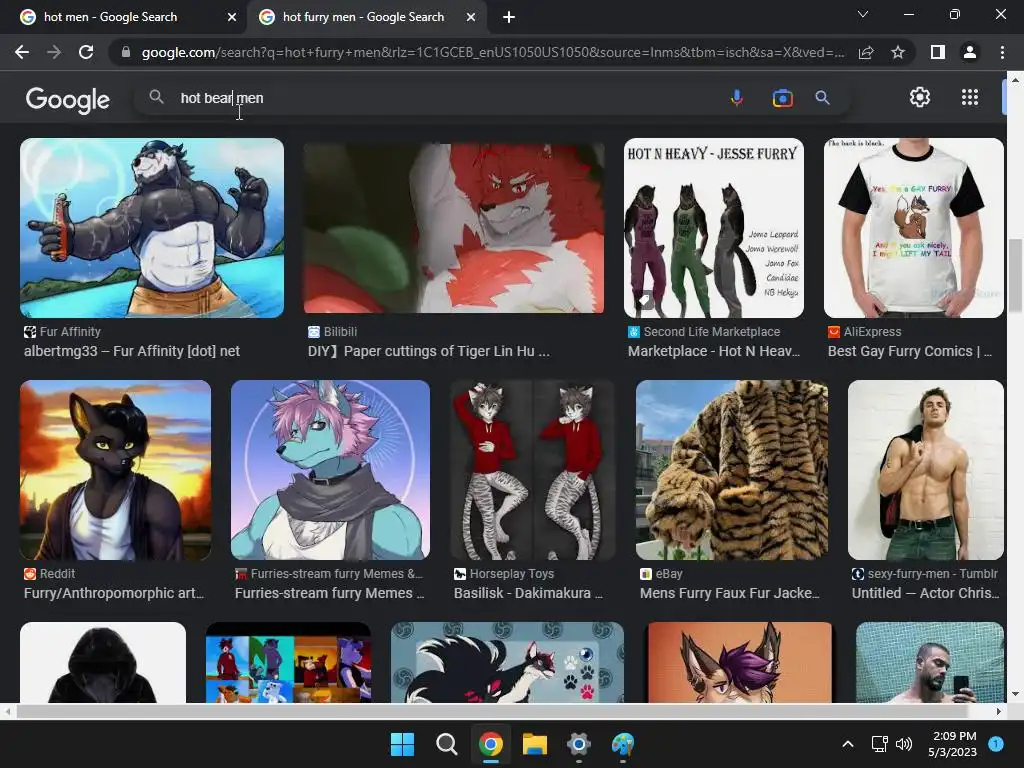The height and width of the screenshot is (768, 1024).
Task: Close the 'hot men' tab
Action: point(232,17)
